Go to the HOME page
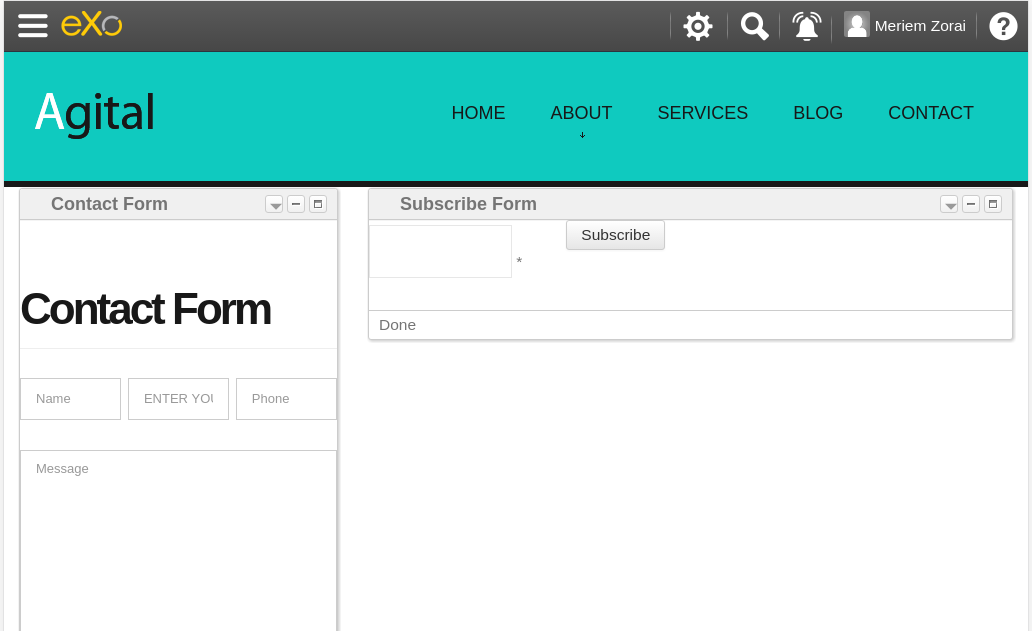The image size is (1032, 631). point(478,113)
